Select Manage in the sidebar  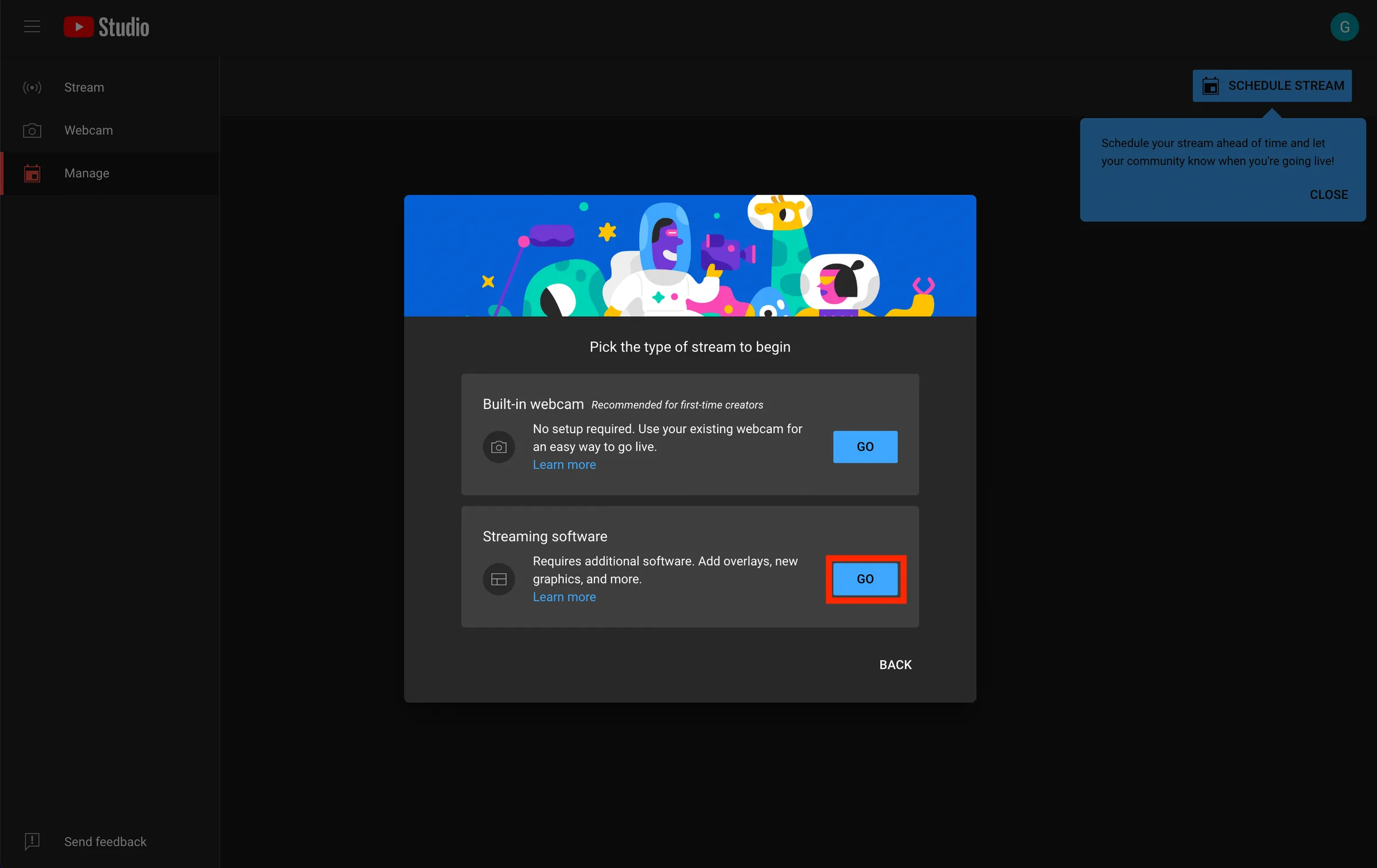(x=110, y=173)
